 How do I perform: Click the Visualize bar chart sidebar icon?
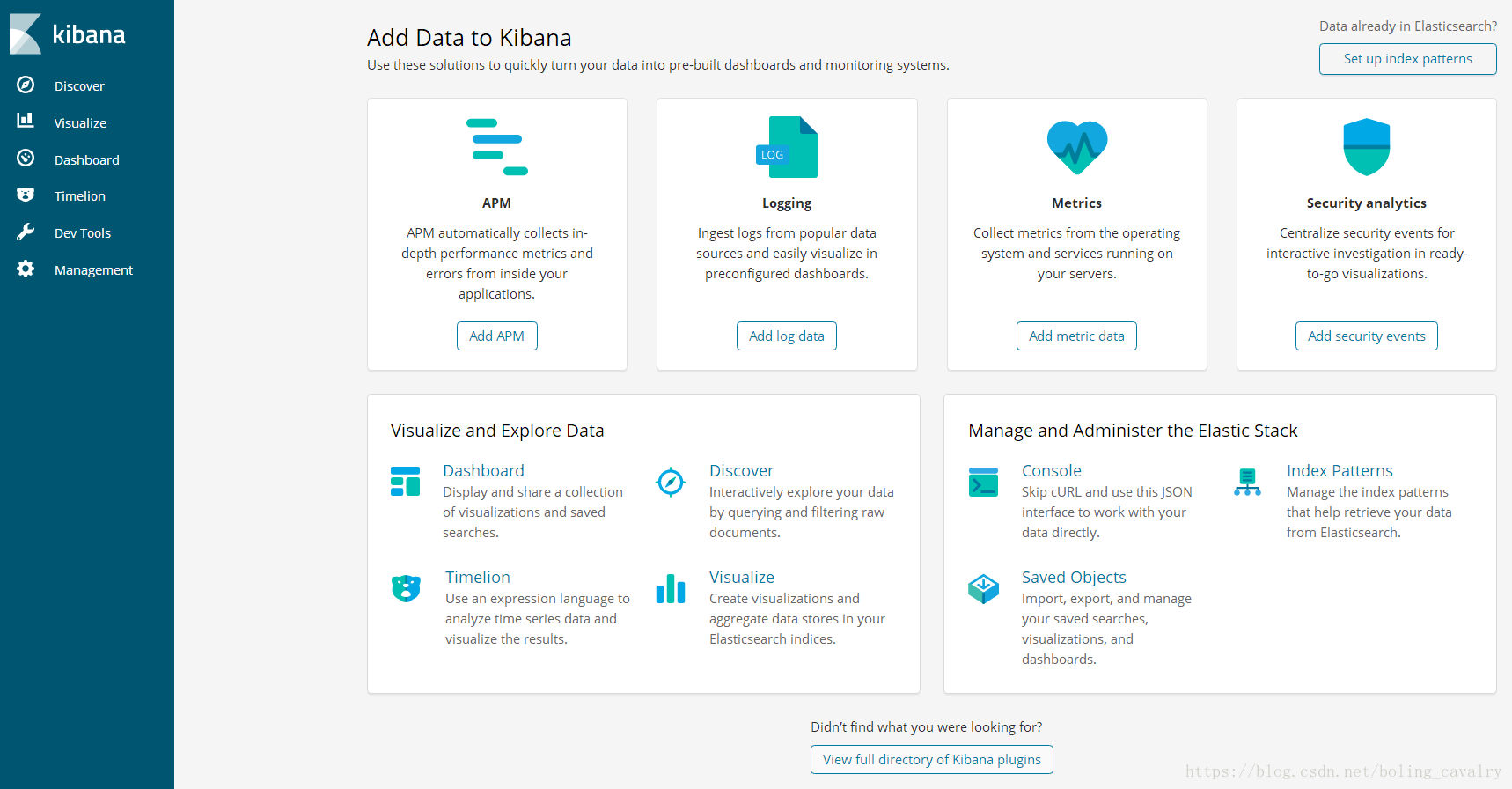pos(26,121)
